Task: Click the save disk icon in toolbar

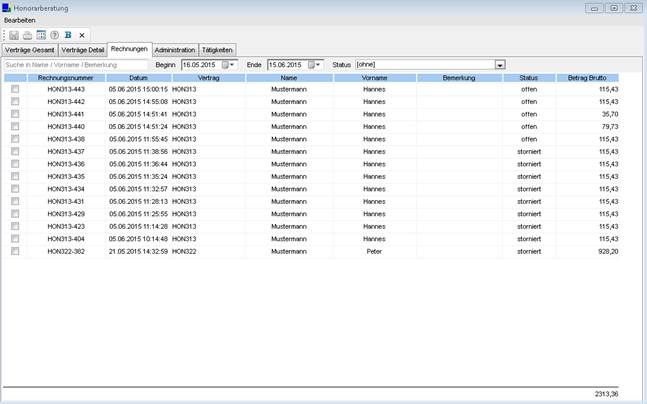Action: [x=14, y=35]
